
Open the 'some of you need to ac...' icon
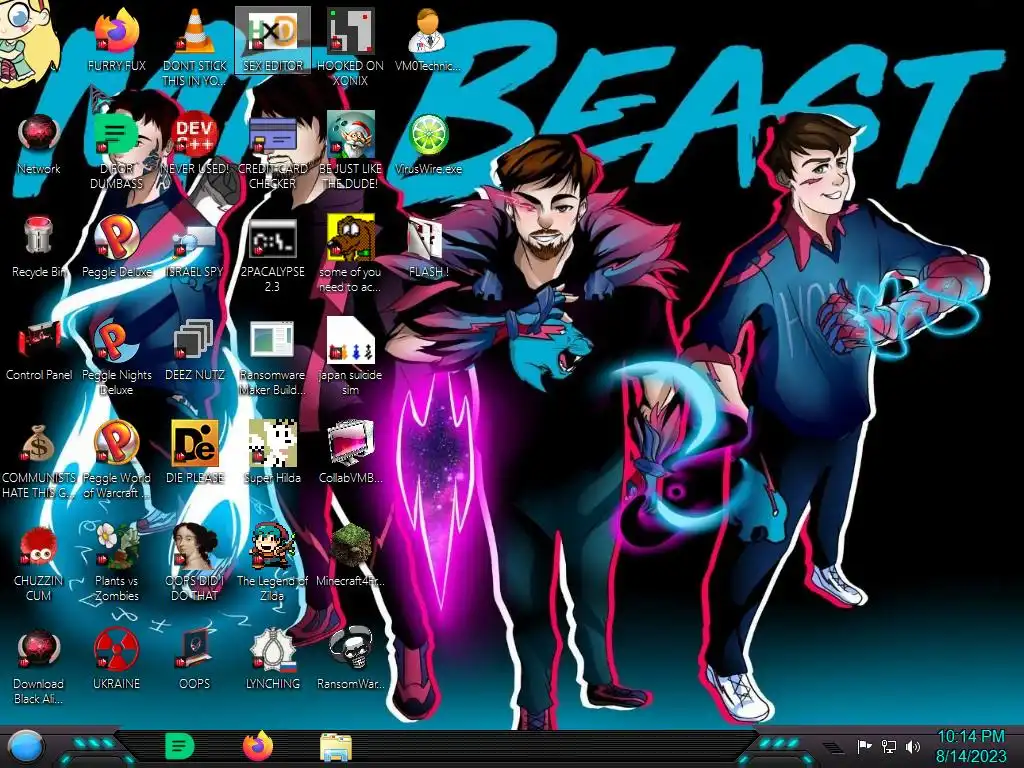pos(351,236)
